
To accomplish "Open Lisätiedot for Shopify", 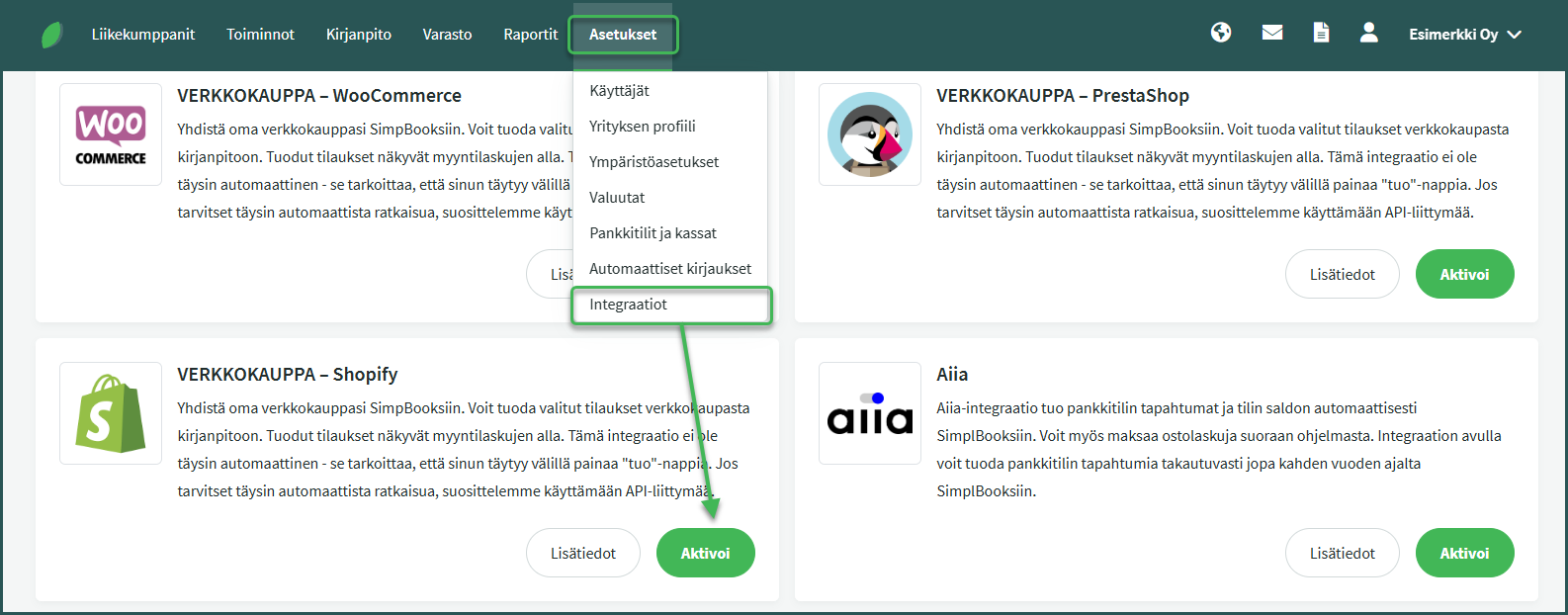I will [583, 553].
